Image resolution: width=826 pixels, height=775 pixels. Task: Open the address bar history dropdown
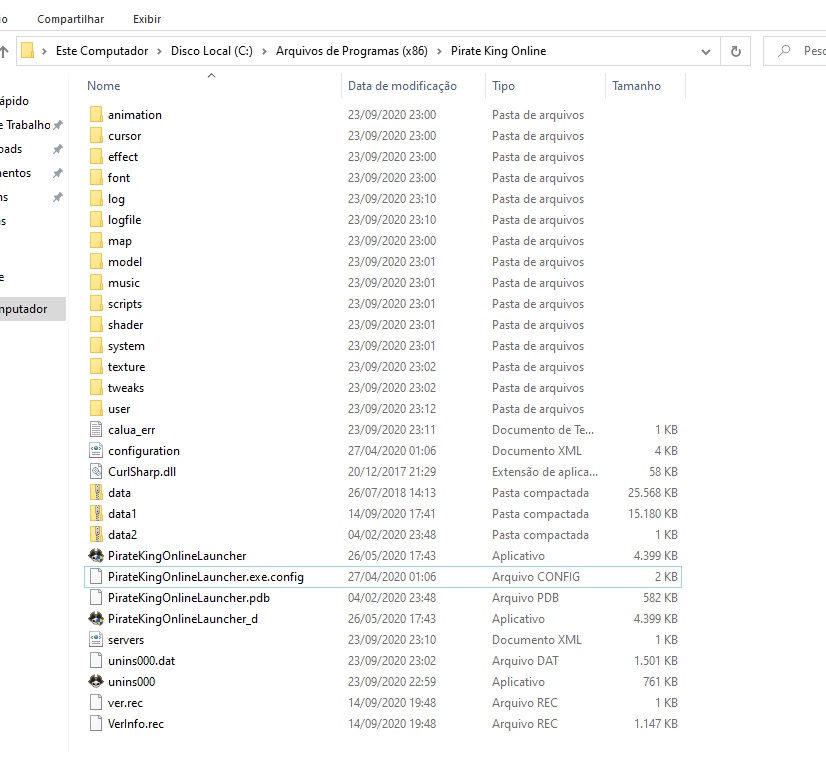[x=706, y=51]
